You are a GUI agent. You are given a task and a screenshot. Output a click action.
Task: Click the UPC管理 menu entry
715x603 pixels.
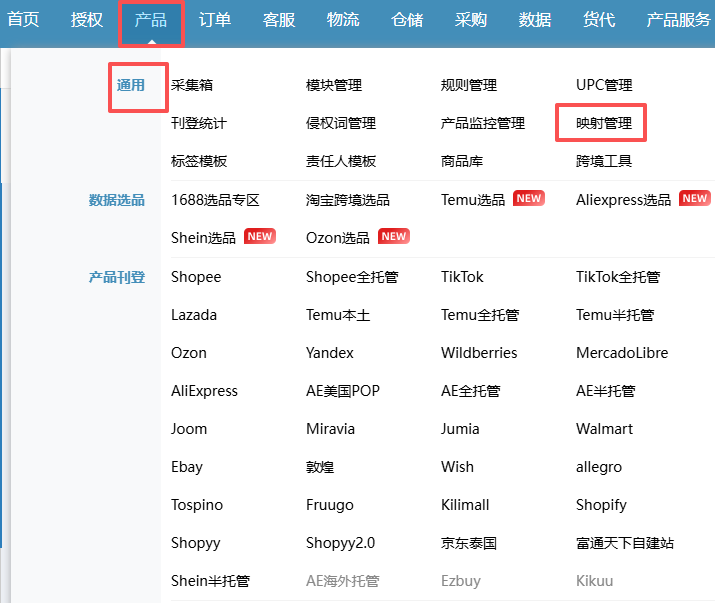click(604, 85)
